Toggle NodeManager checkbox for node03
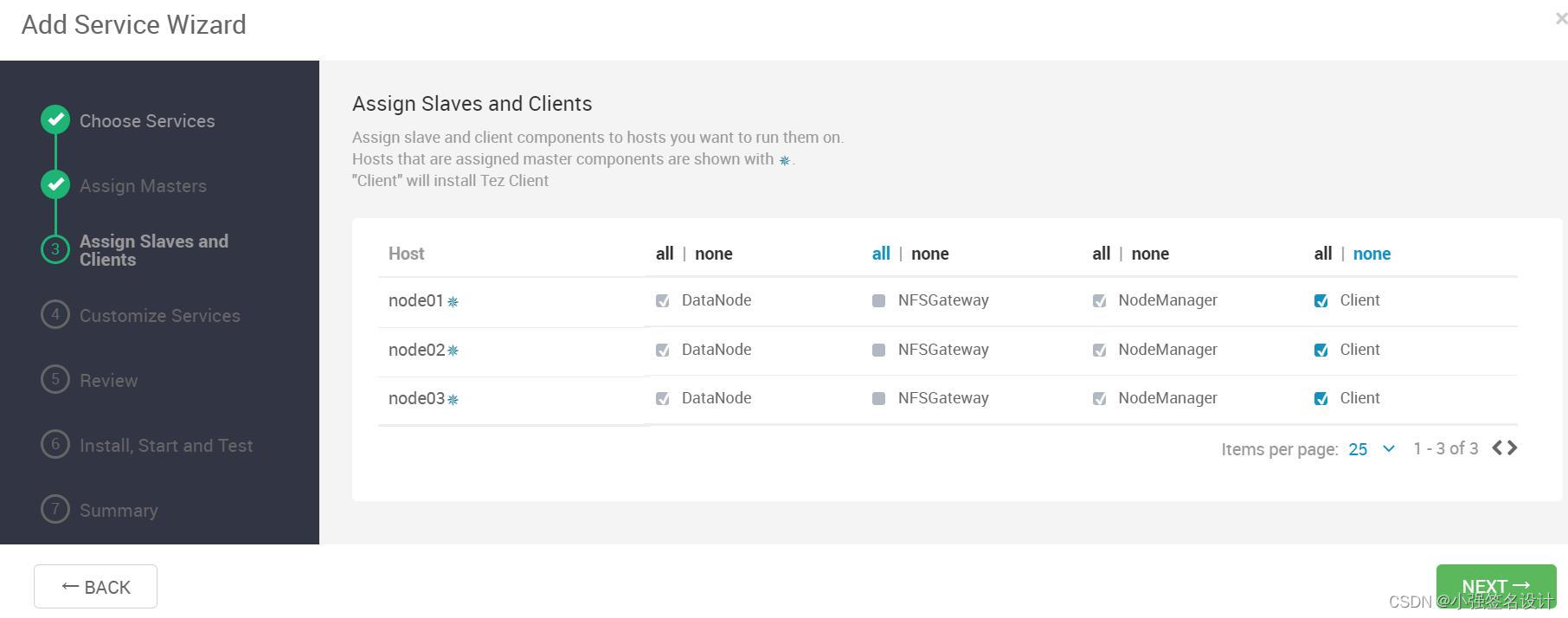This screenshot has height=618, width=1568. click(x=1099, y=398)
